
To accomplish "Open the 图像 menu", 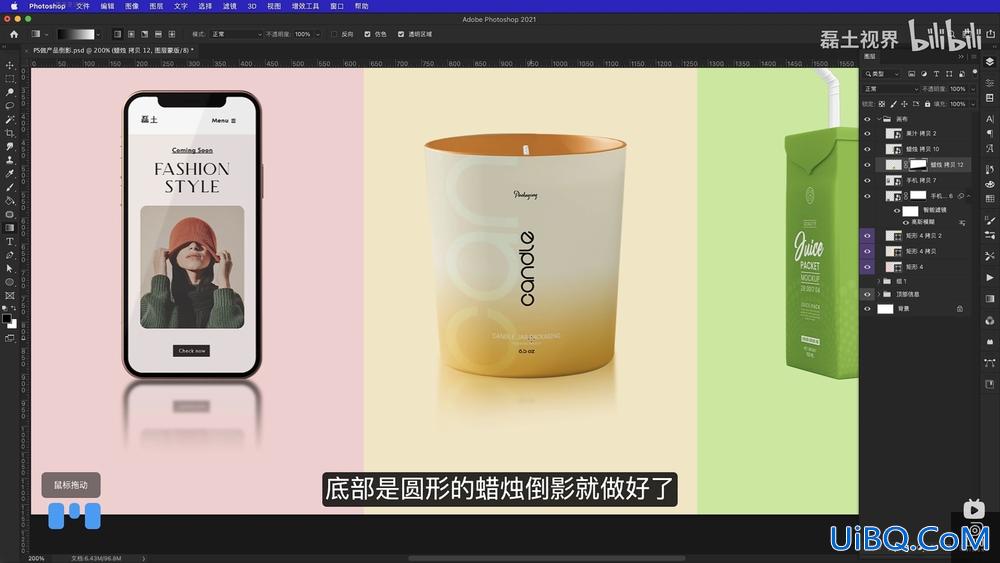I will 131,6.
